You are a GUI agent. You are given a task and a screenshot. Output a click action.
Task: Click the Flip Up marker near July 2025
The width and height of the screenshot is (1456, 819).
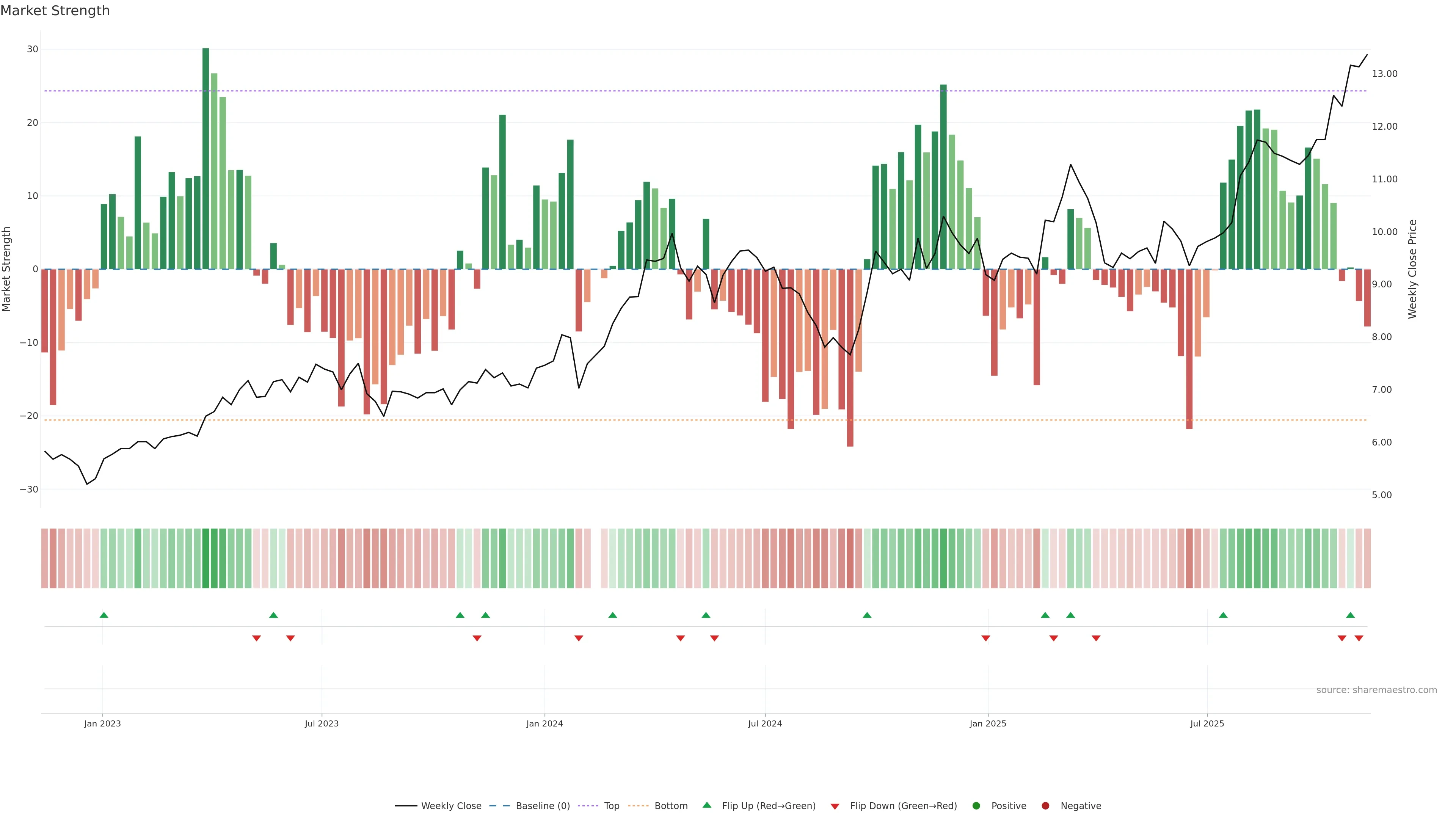(1223, 615)
